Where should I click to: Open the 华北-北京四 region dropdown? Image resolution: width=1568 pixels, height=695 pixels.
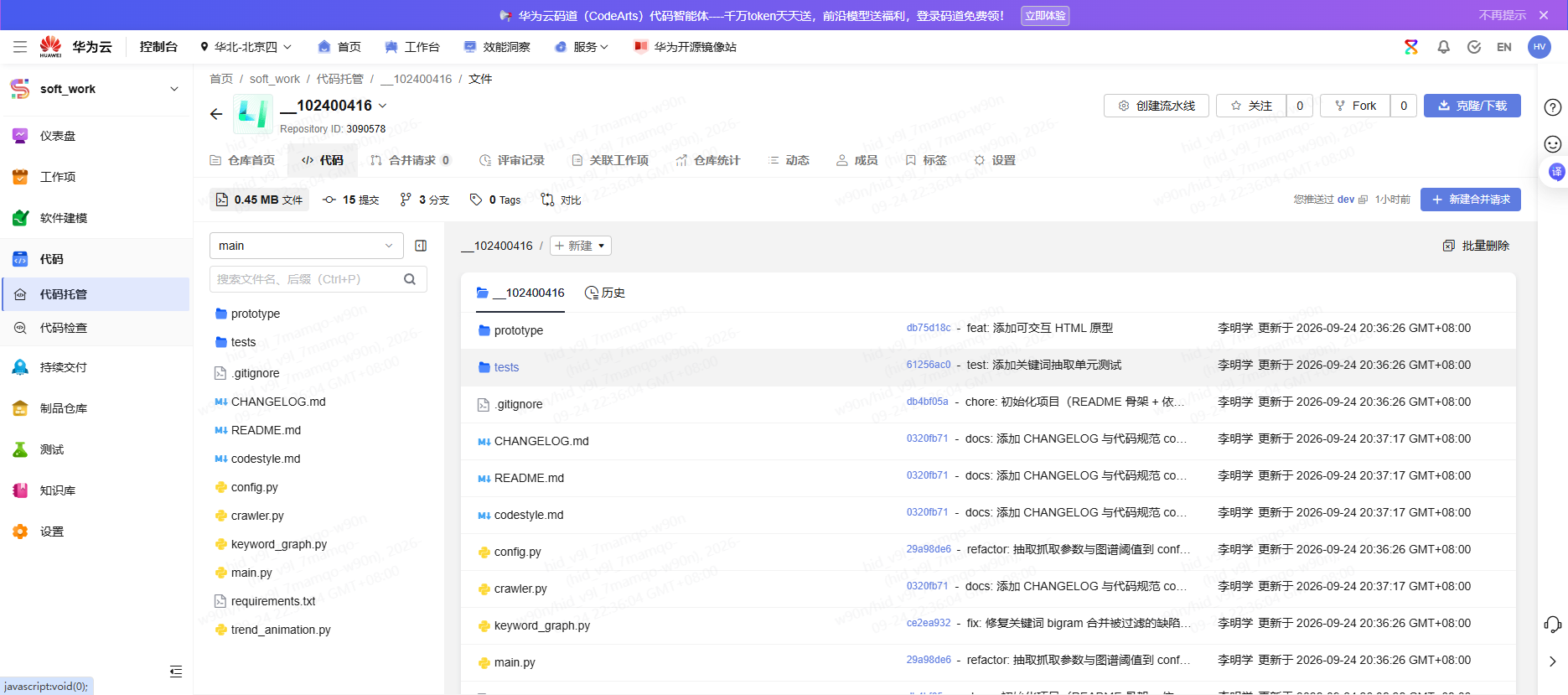(x=246, y=47)
